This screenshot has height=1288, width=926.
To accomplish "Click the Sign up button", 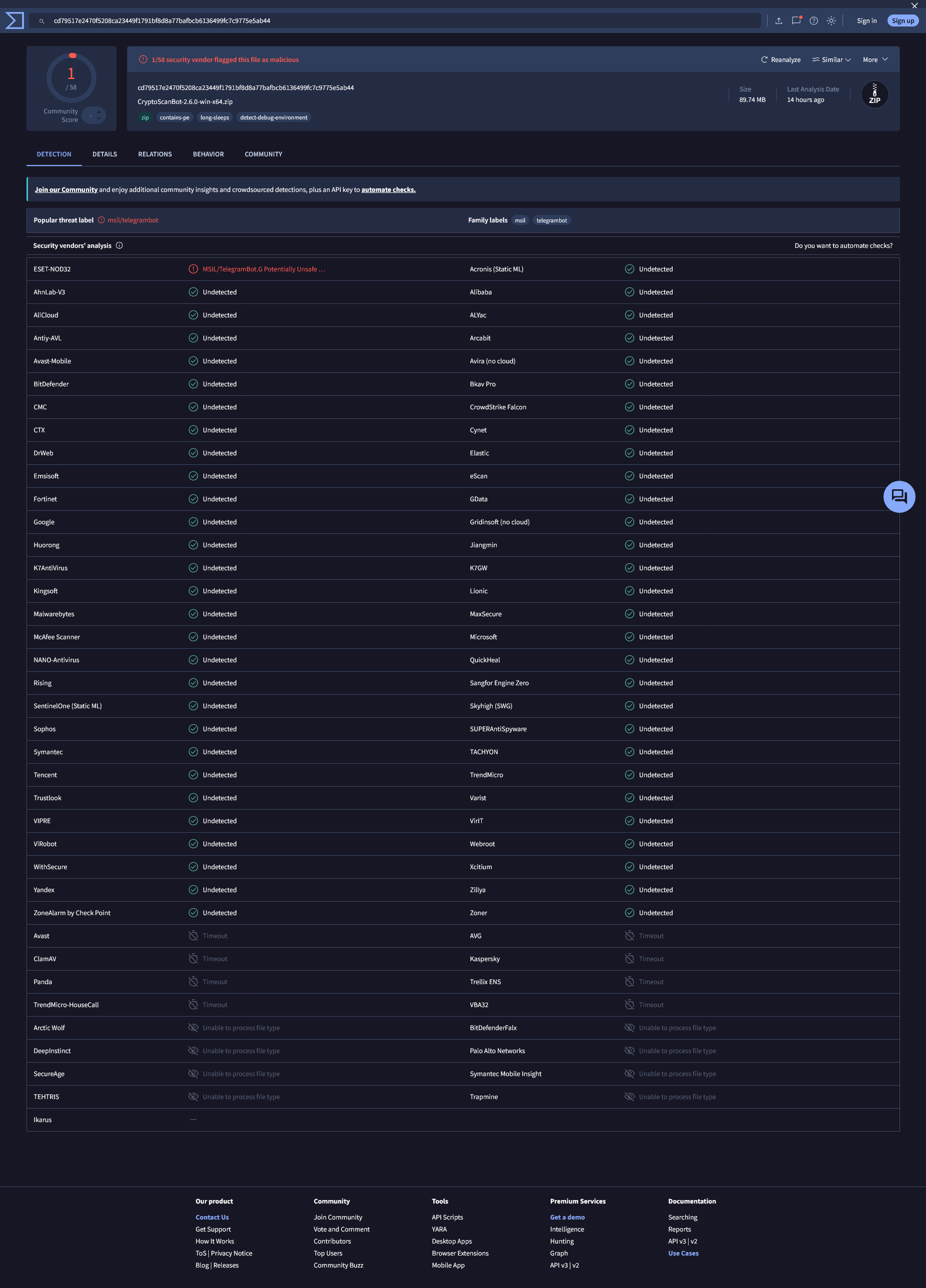I will pos(903,21).
